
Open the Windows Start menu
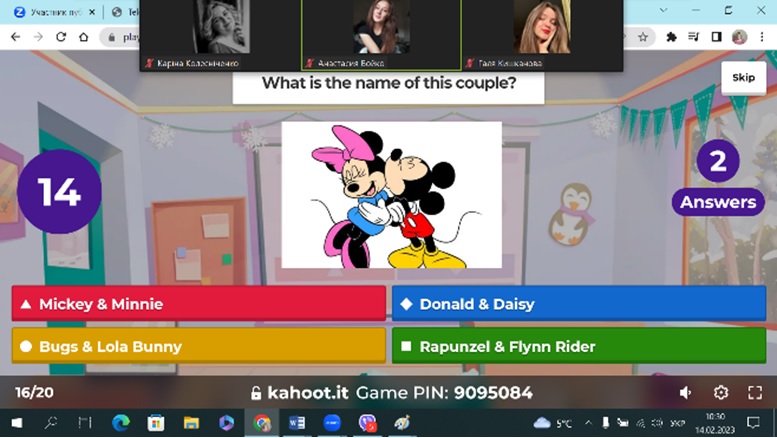coord(17,423)
